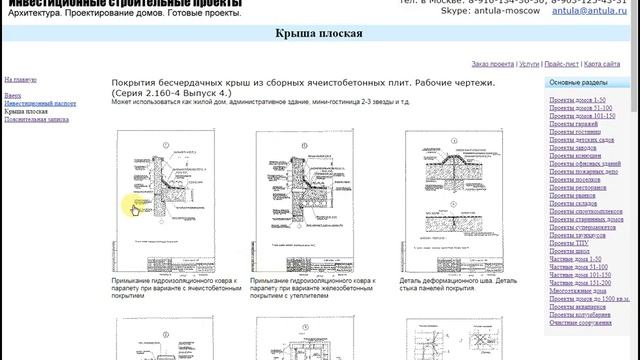The width and height of the screenshot is (640, 360).
Task: Open Проекты складов section
Action: pos(573,203)
